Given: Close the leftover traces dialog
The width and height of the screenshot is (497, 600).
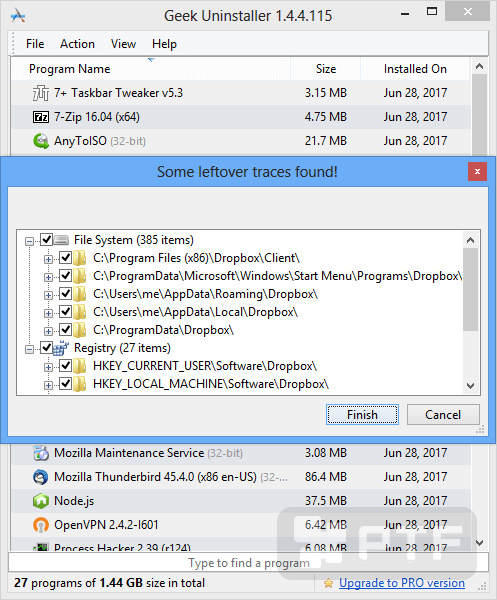Looking at the screenshot, I should tap(477, 172).
